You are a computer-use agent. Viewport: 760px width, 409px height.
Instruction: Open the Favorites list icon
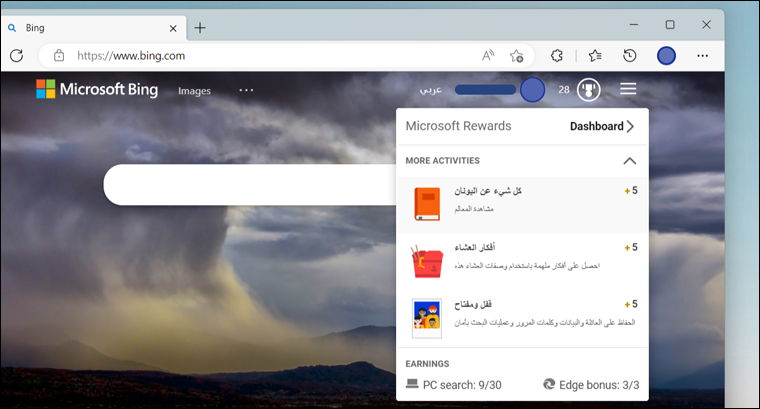tap(595, 56)
